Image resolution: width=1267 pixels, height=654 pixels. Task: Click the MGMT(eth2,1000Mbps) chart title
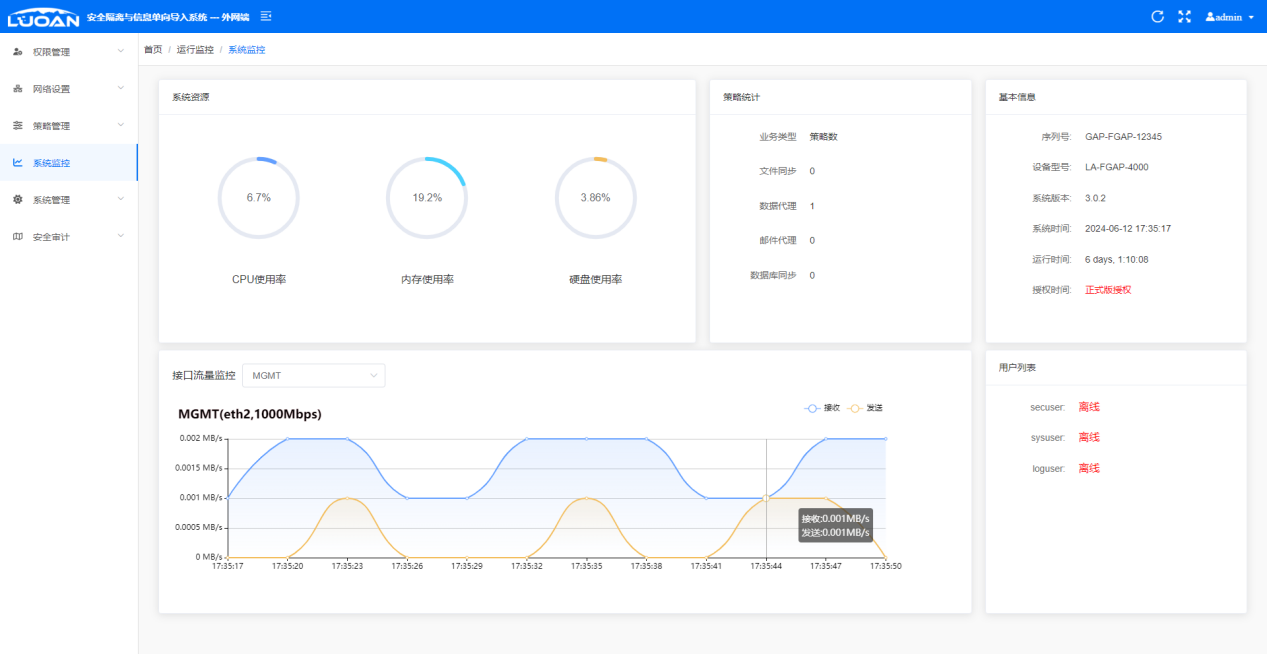250,414
